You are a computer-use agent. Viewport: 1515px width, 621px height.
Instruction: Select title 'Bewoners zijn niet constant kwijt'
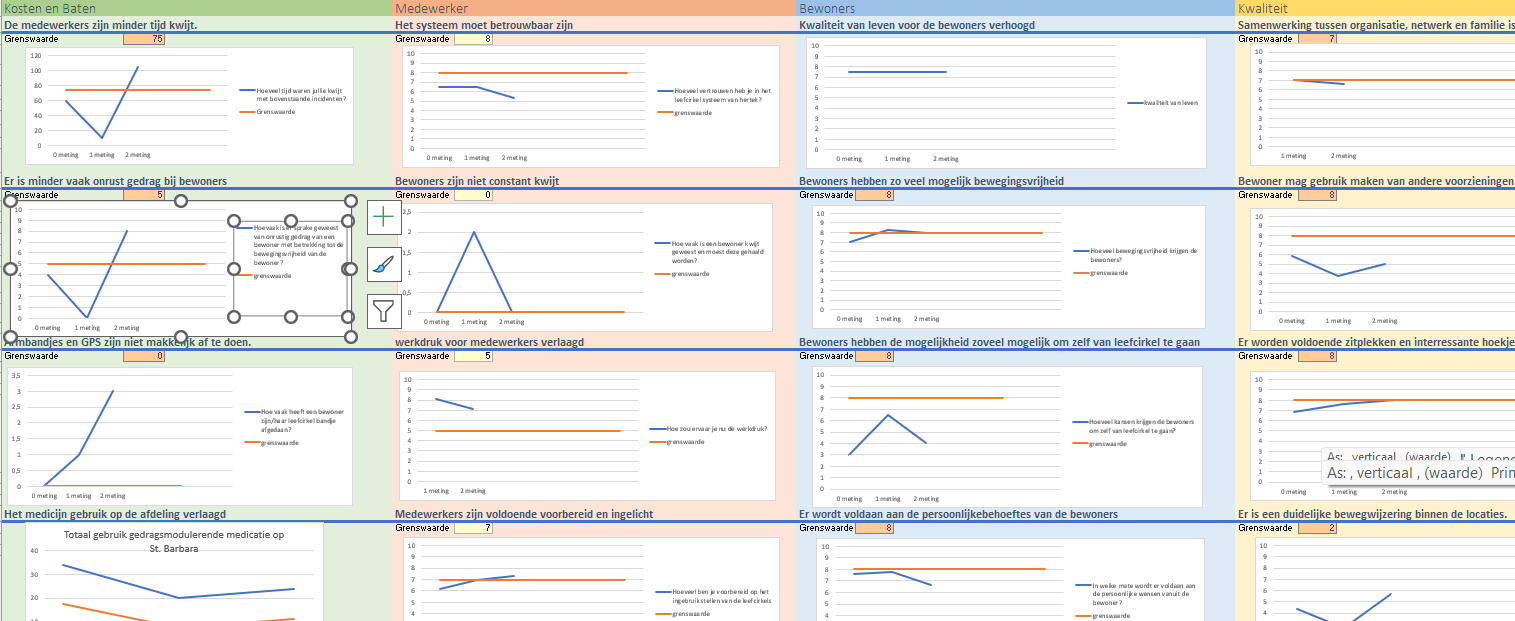pyautogui.click(x=477, y=181)
